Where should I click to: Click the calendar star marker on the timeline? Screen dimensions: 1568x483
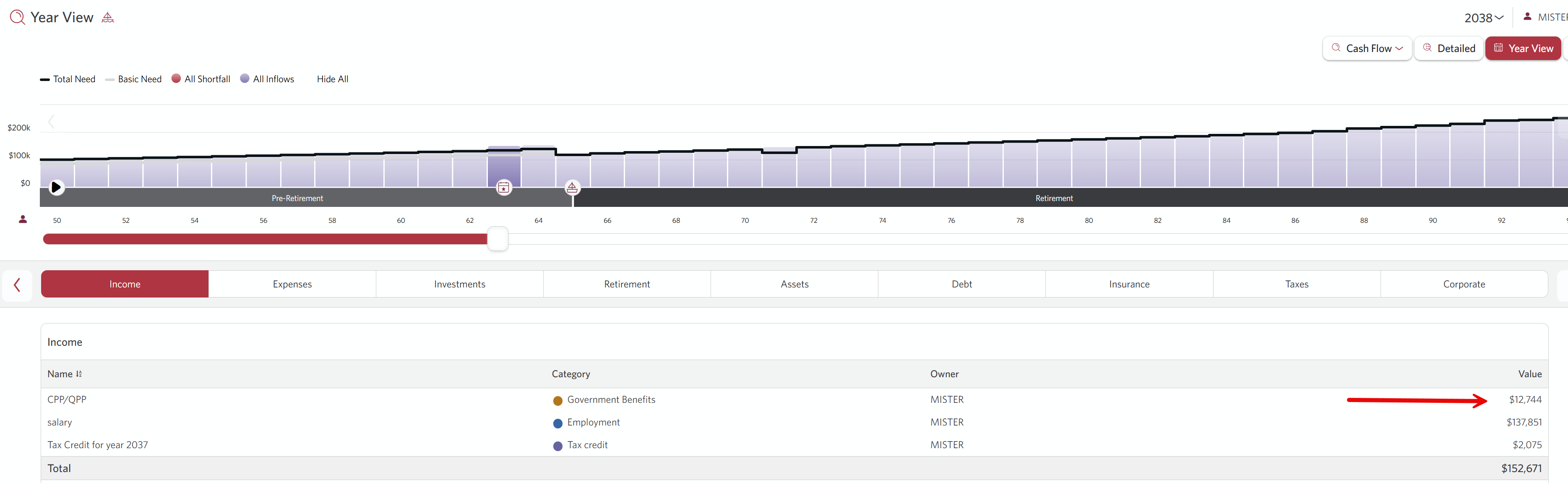click(504, 187)
